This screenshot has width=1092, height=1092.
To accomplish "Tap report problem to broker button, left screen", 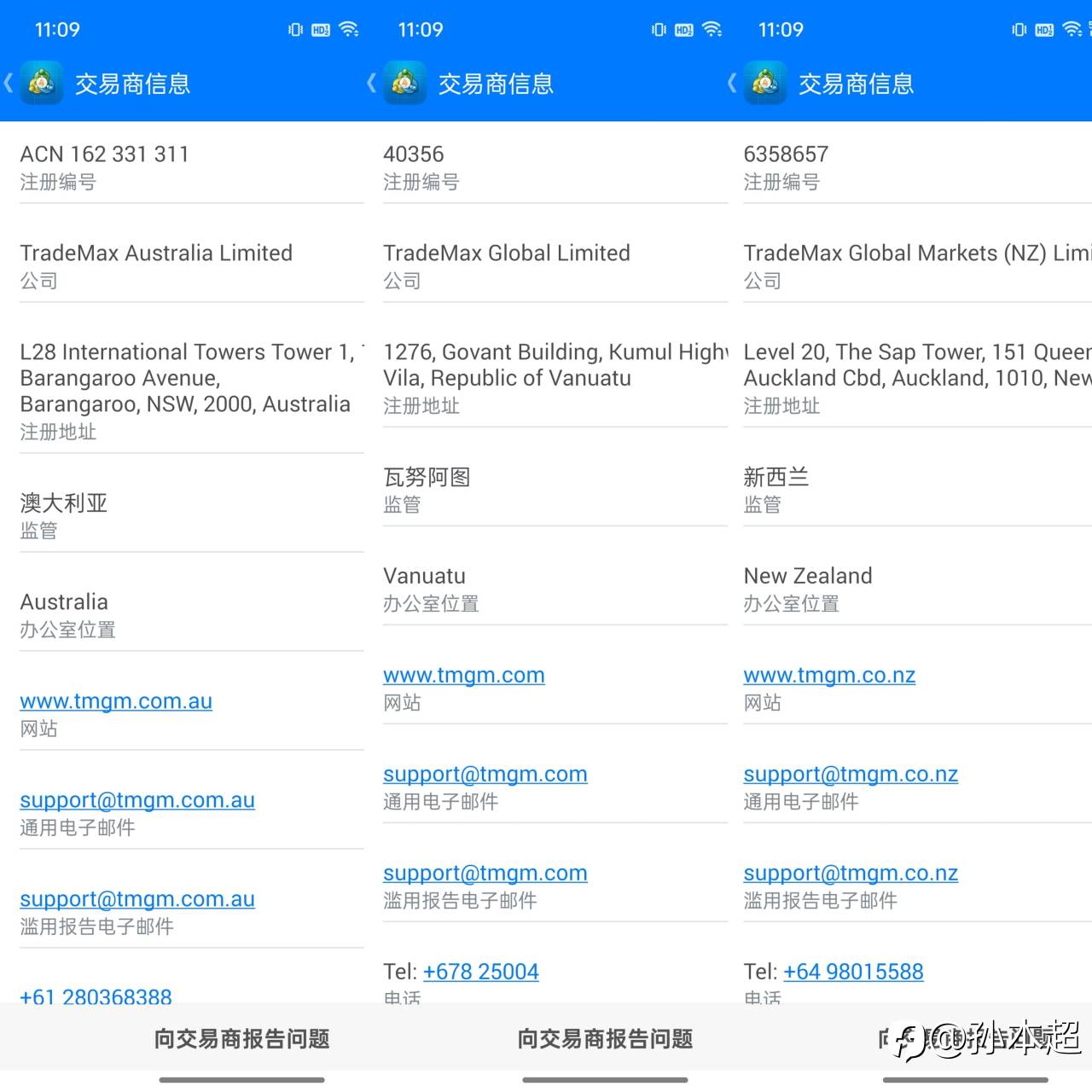I will (x=242, y=1038).
